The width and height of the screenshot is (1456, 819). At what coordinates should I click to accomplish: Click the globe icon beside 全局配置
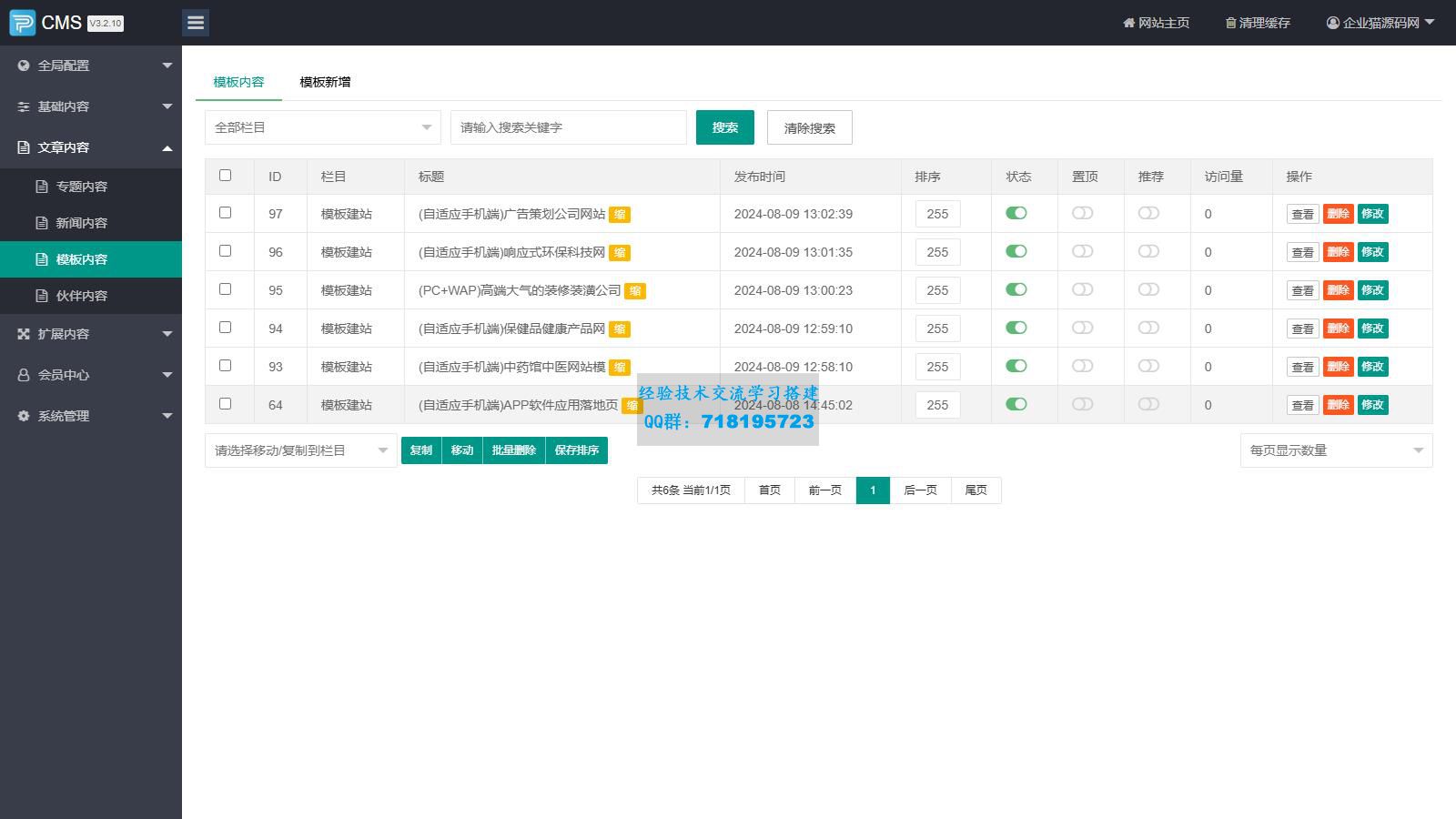(x=24, y=66)
